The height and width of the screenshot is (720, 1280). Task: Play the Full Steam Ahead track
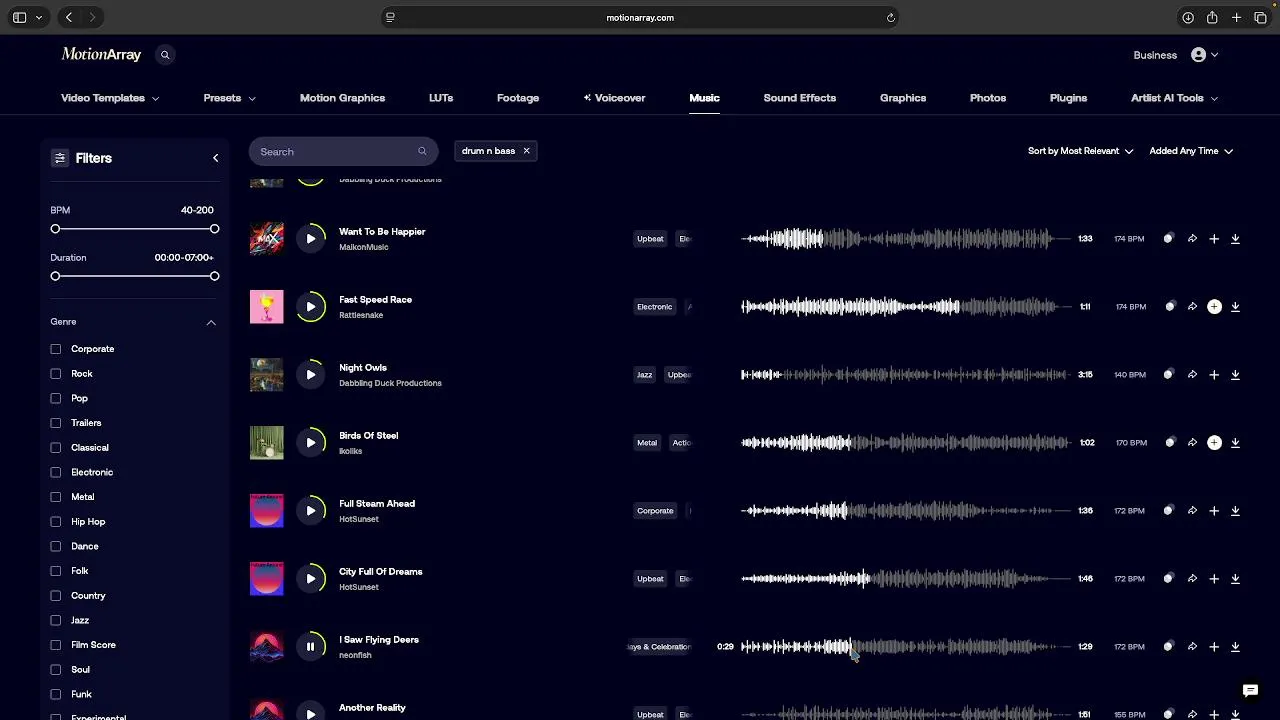point(310,511)
